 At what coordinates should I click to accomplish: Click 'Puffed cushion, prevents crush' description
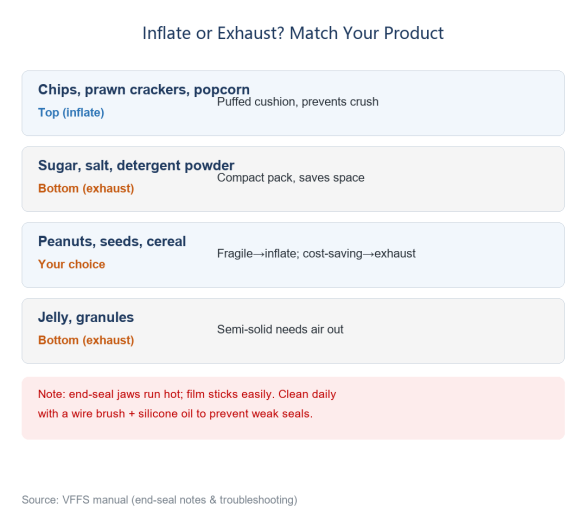(297, 102)
